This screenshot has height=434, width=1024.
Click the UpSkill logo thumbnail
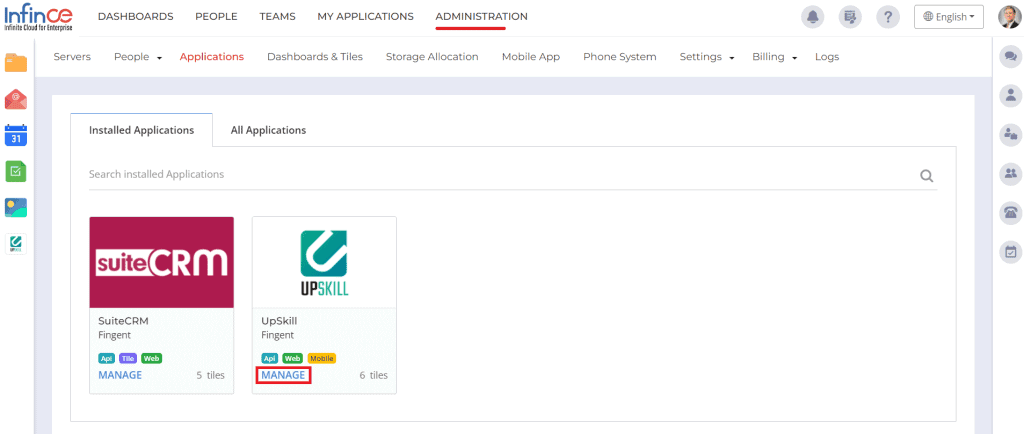(324, 262)
